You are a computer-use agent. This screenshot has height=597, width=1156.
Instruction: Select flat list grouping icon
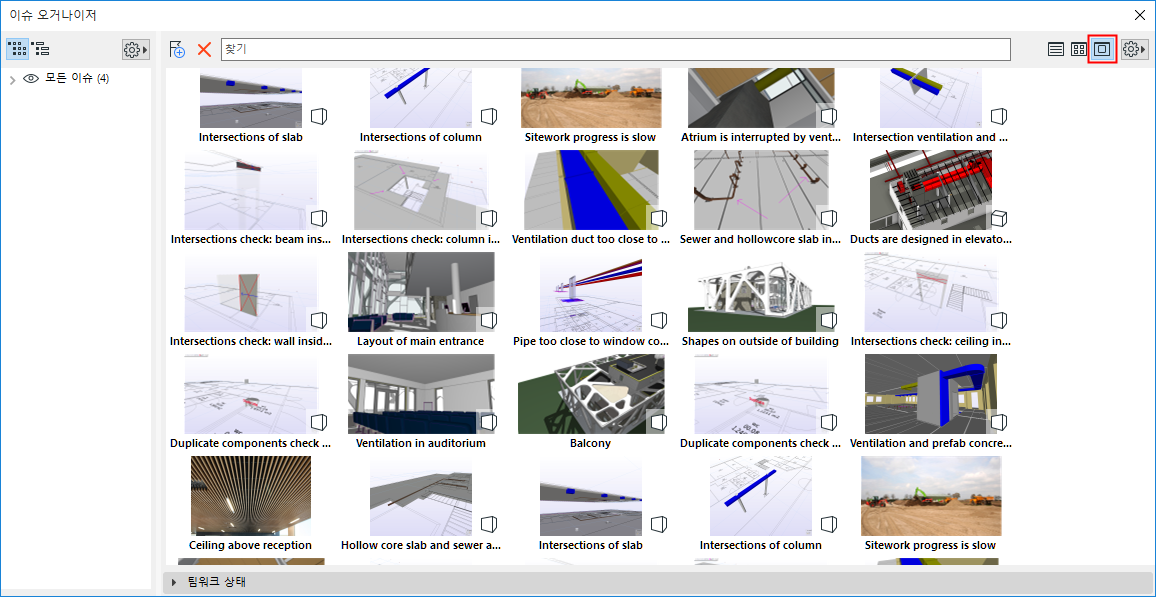tap(17, 49)
